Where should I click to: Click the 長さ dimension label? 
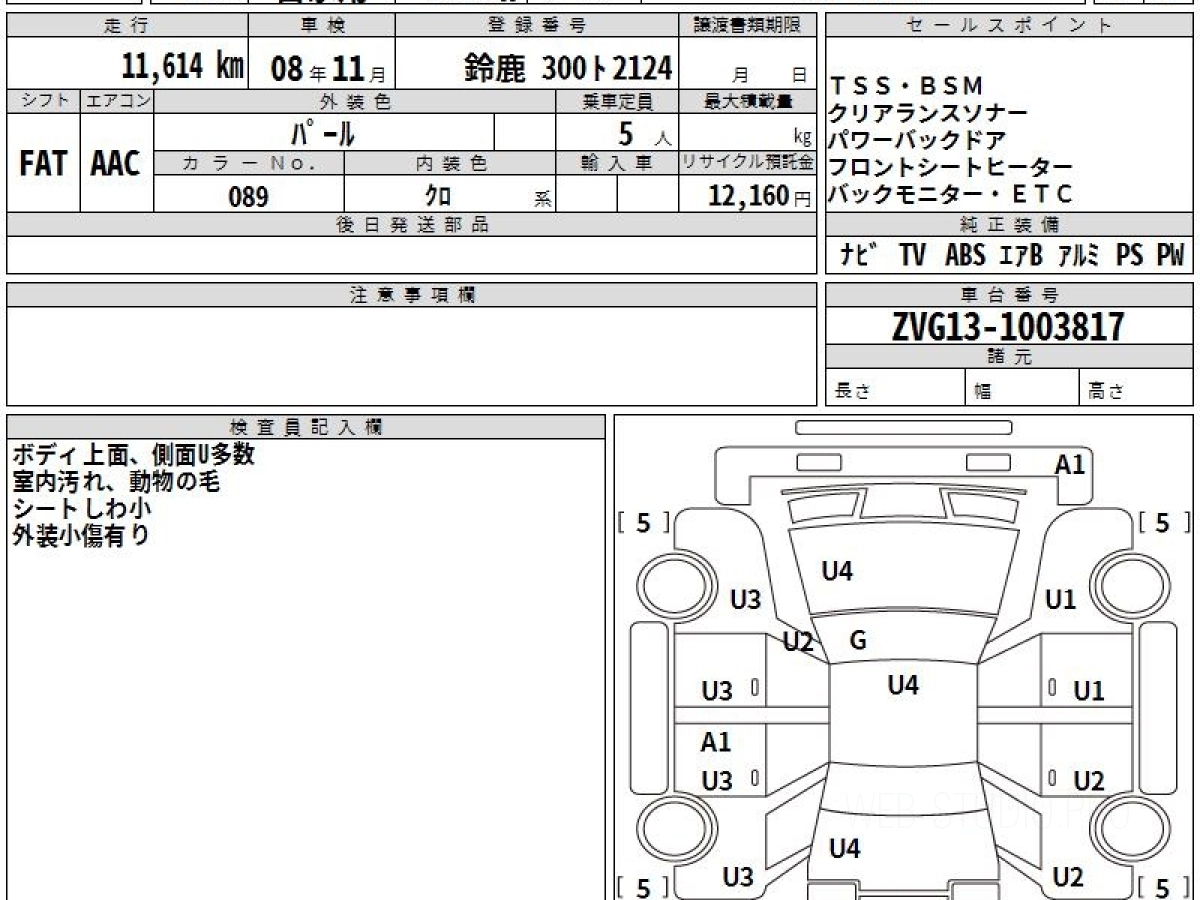852,393
